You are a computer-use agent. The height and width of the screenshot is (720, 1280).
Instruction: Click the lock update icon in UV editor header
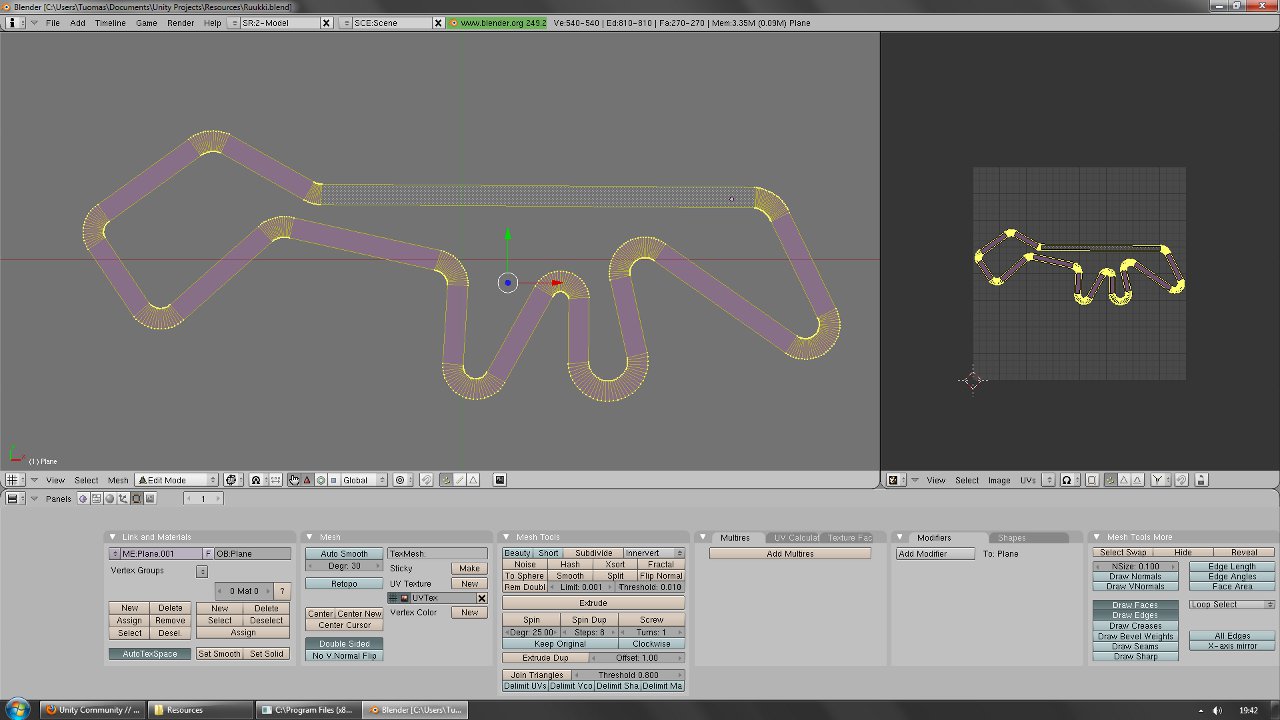[1203, 480]
